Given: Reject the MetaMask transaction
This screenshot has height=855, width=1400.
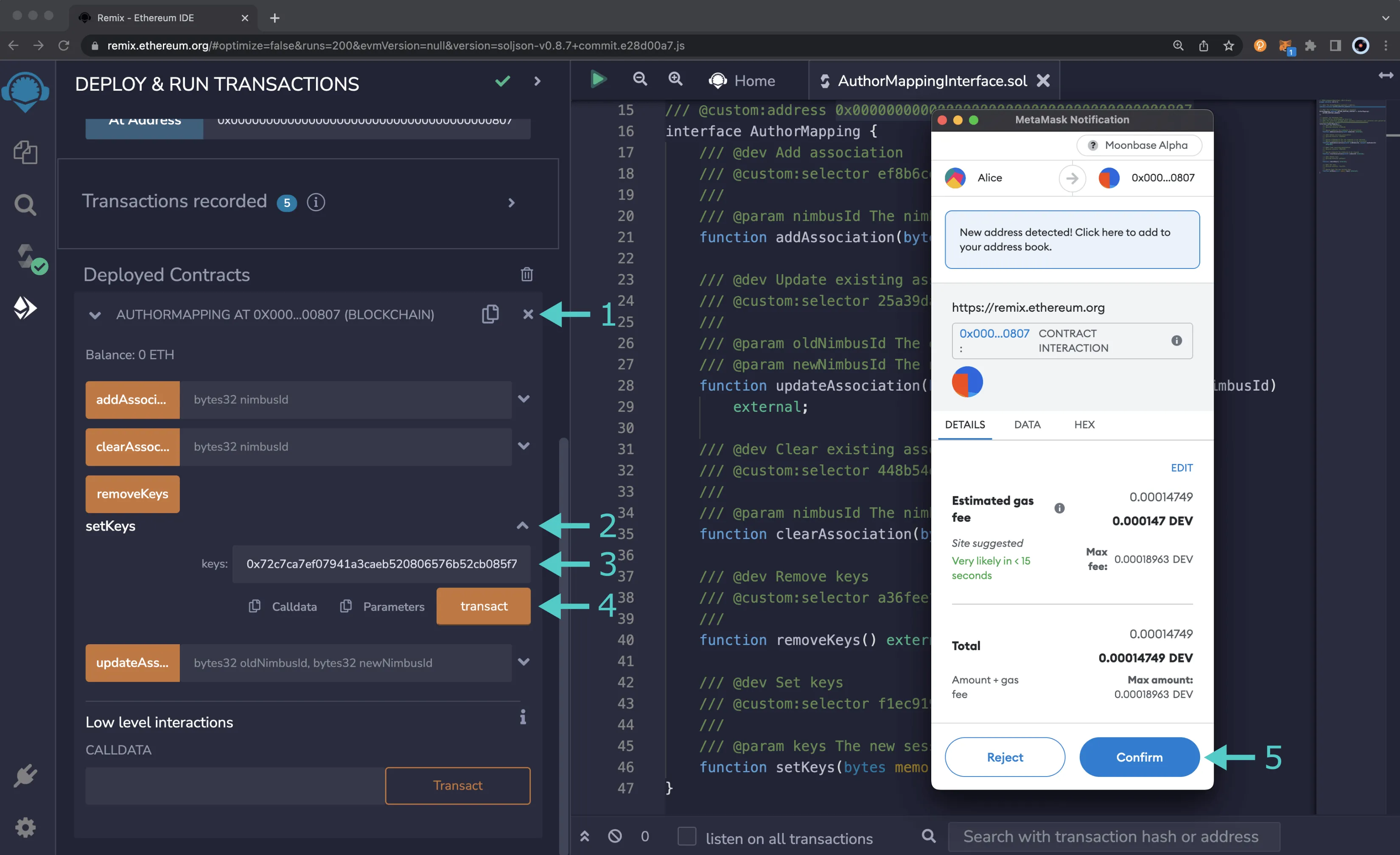Looking at the screenshot, I should tap(1005, 757).
